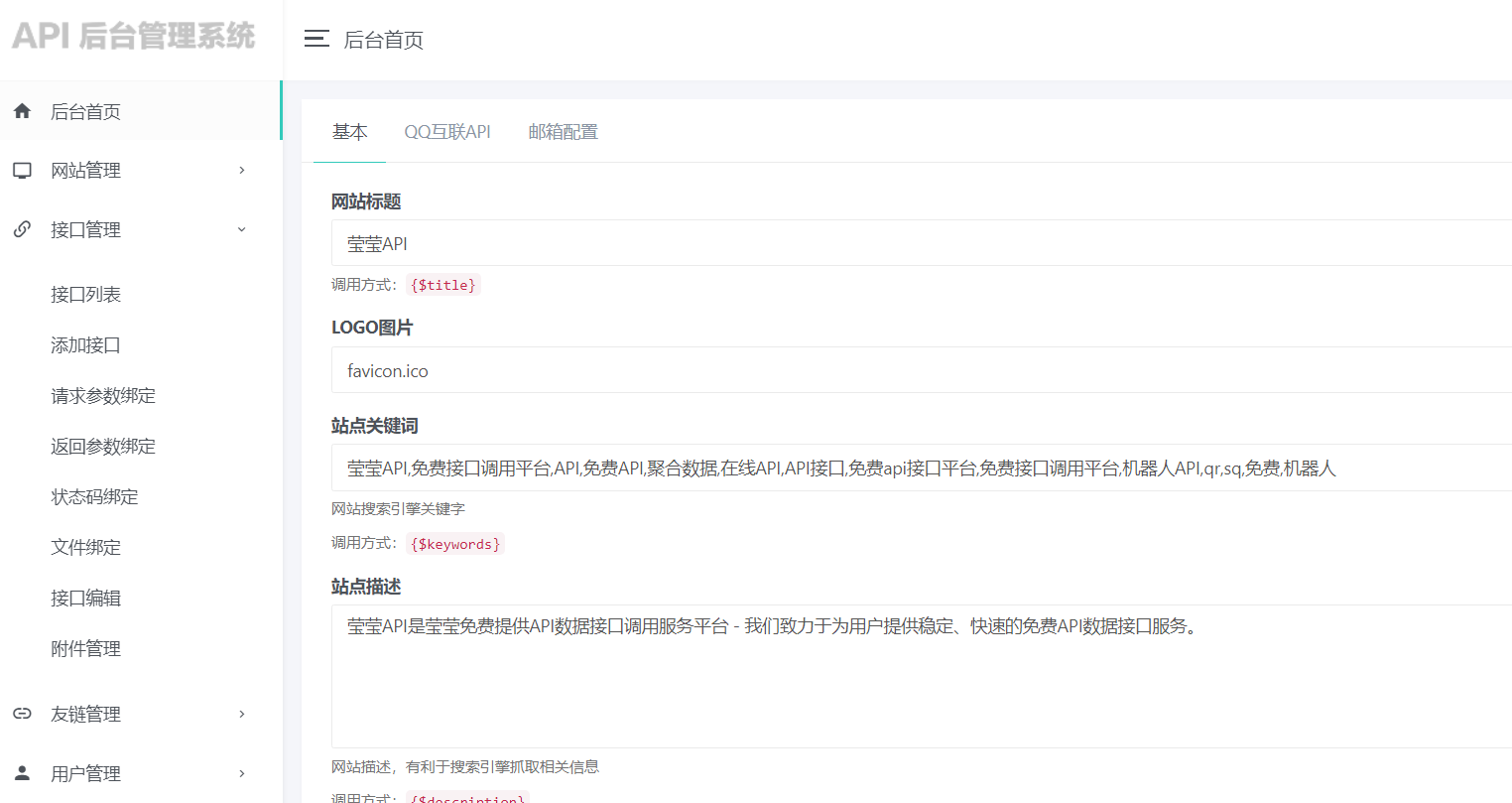Click the 网站搜索引擎关键字 hint text
Viewport: 1512px width, 803px height.
click(398, 508)
